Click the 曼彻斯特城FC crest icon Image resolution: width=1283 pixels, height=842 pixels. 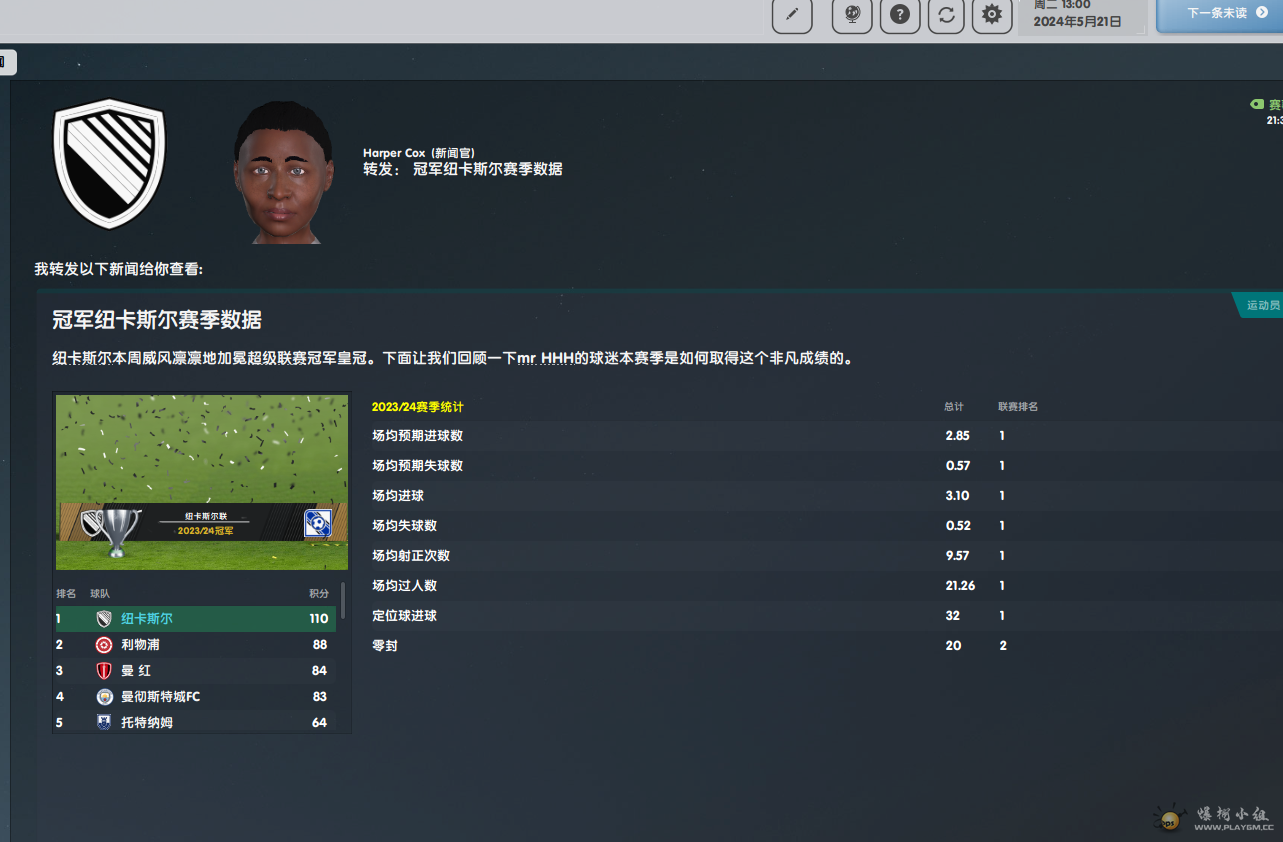click(104, 697)
